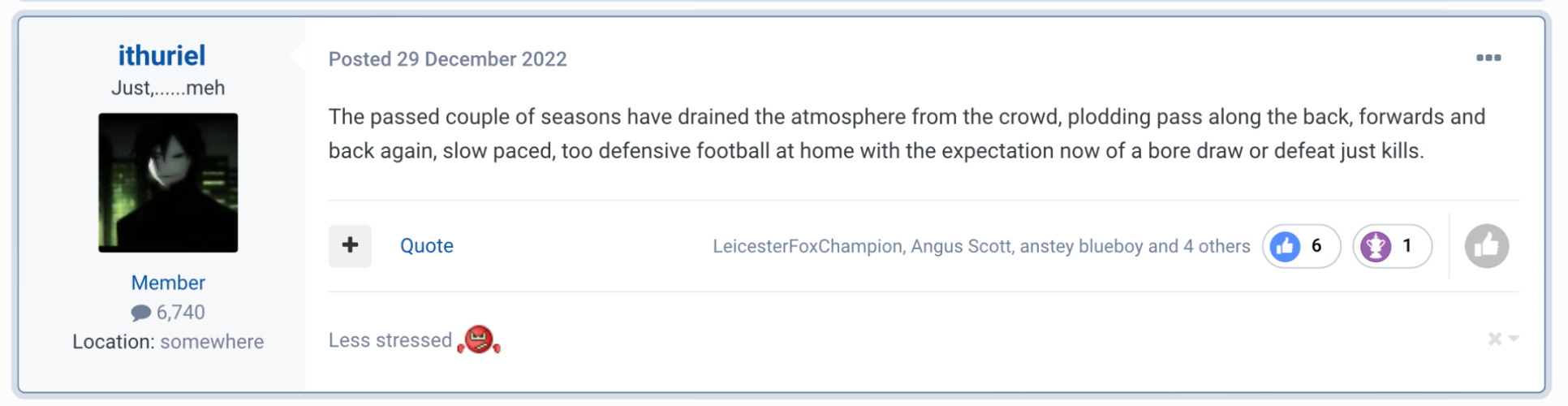Click ithuriel's avatar image
1568x406 pixels.
[x=168, y=183]
